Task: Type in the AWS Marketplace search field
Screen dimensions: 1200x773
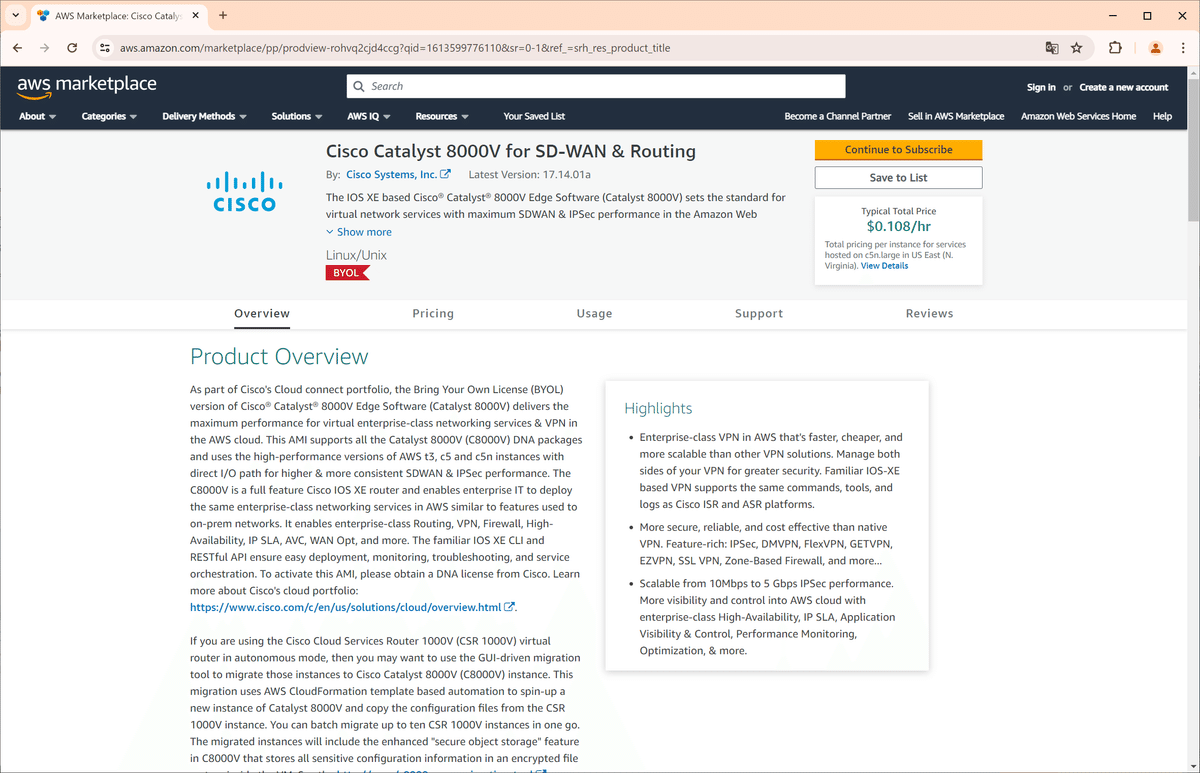Action: pos(600,86)
